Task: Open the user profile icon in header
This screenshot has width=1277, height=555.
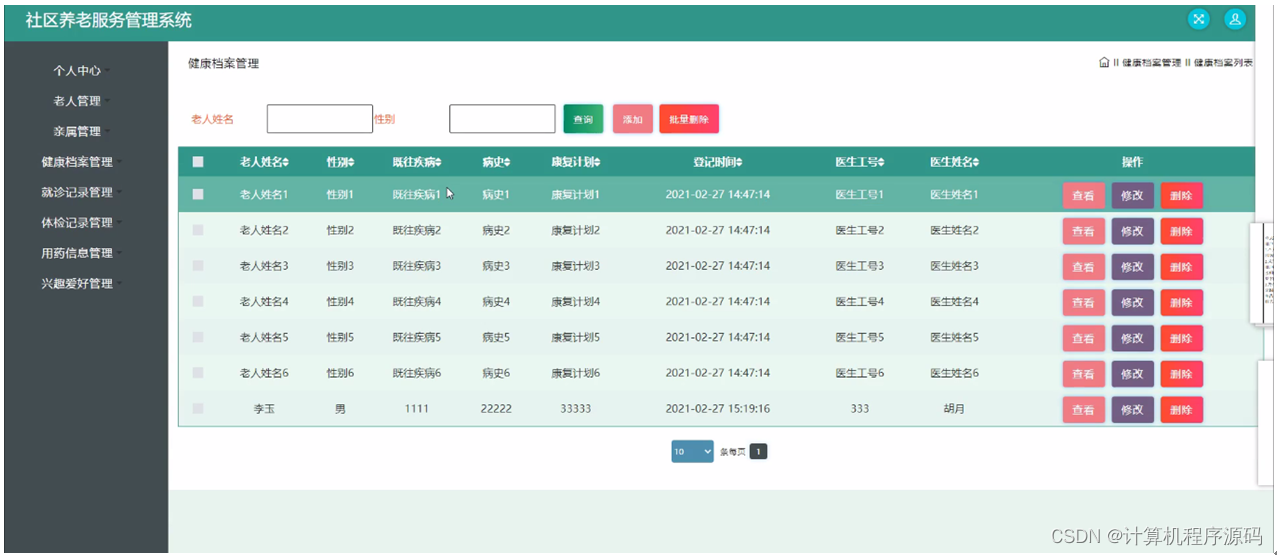Action: pos(1235,19)
